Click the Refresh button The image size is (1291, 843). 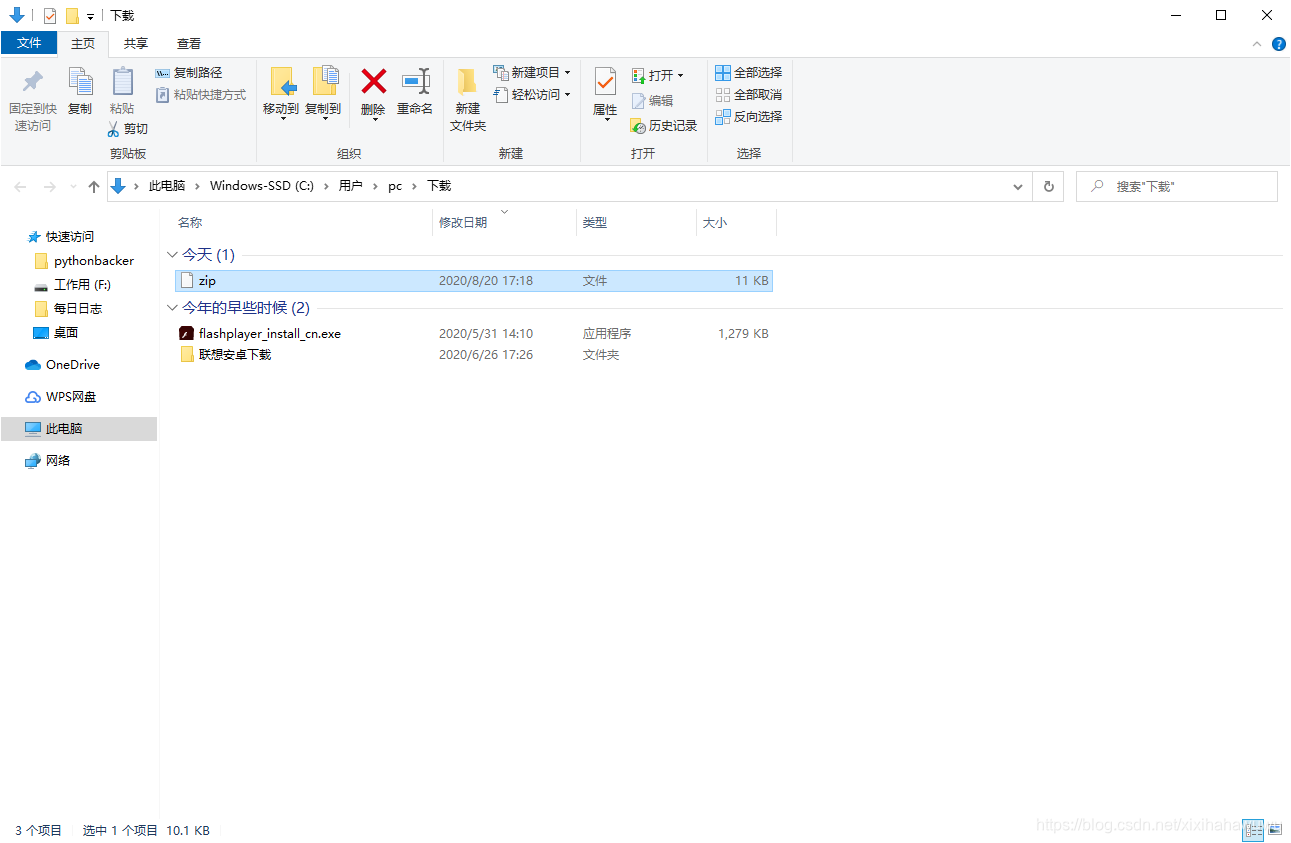click(1048, 187)
